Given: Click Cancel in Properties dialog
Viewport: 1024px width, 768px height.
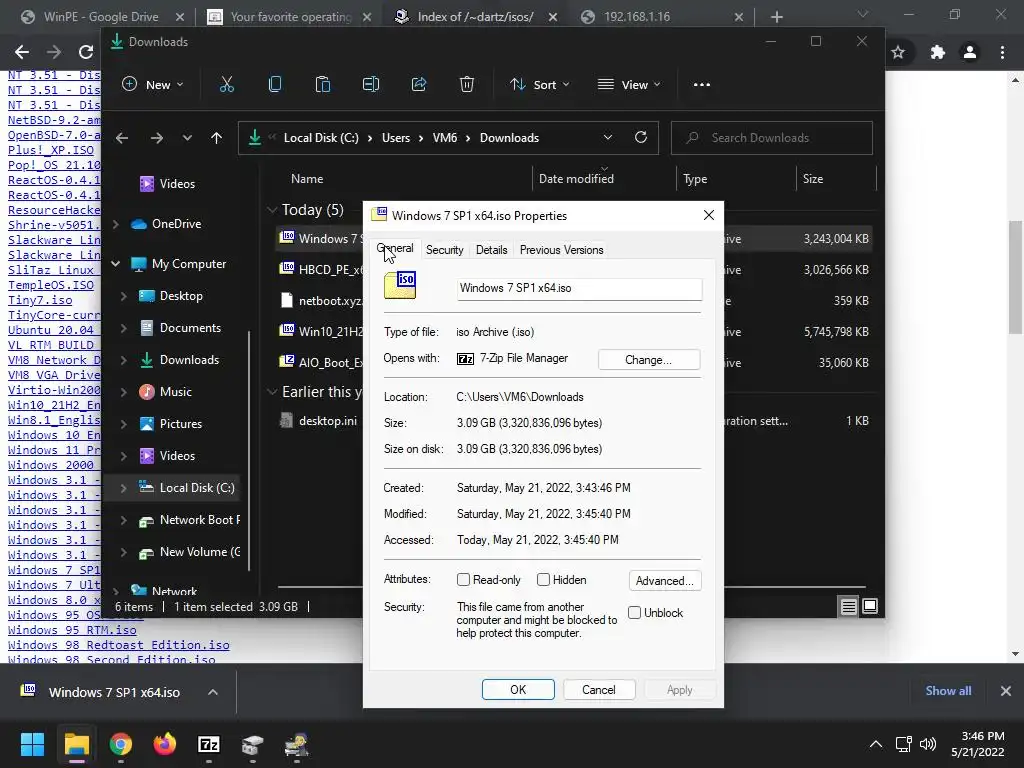Looking at the screenshot, I should pyautogui.click(x=599, y=690).
